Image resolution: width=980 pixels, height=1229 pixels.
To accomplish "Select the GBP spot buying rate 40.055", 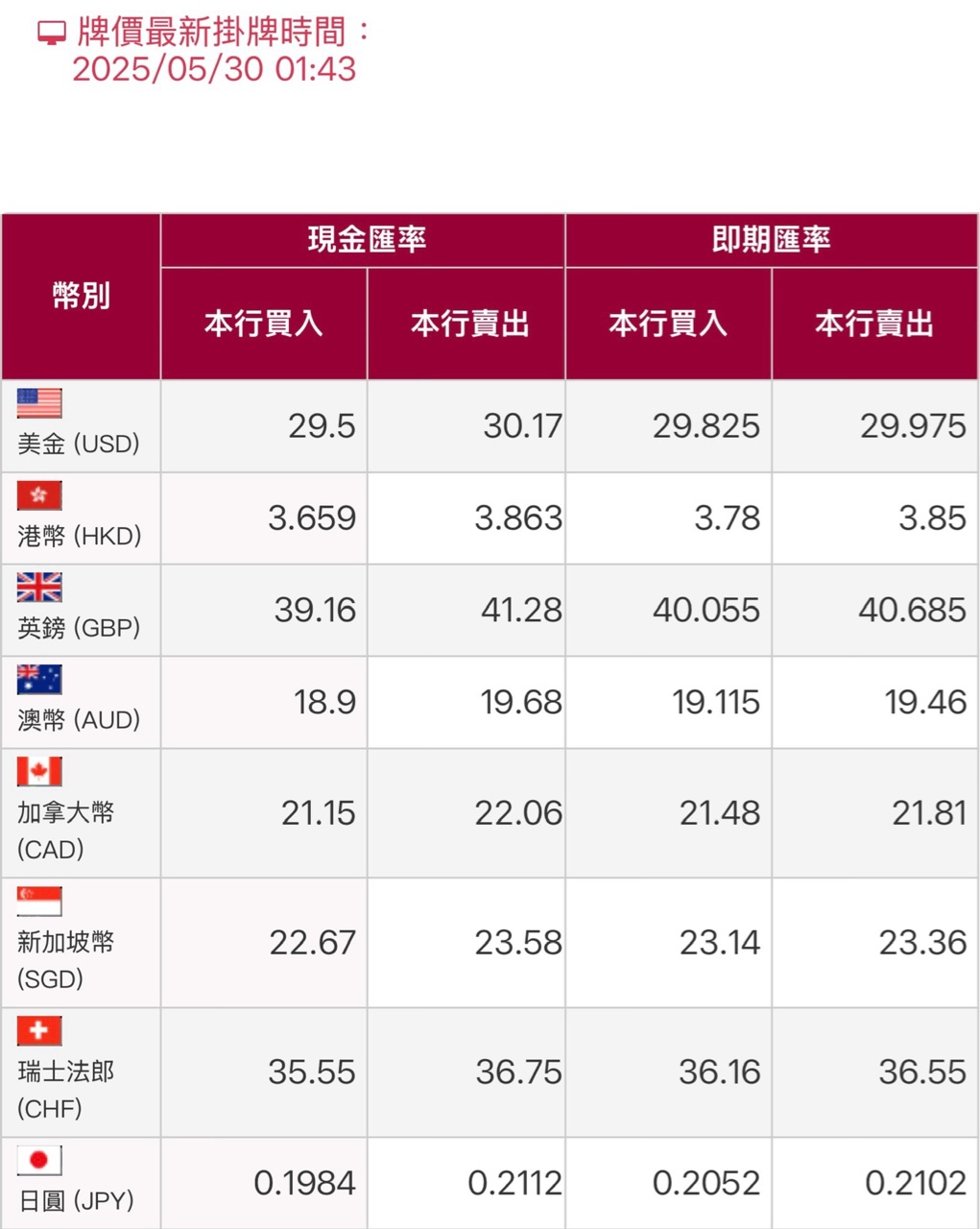I will pyautogui.click(x=706, y=610).
